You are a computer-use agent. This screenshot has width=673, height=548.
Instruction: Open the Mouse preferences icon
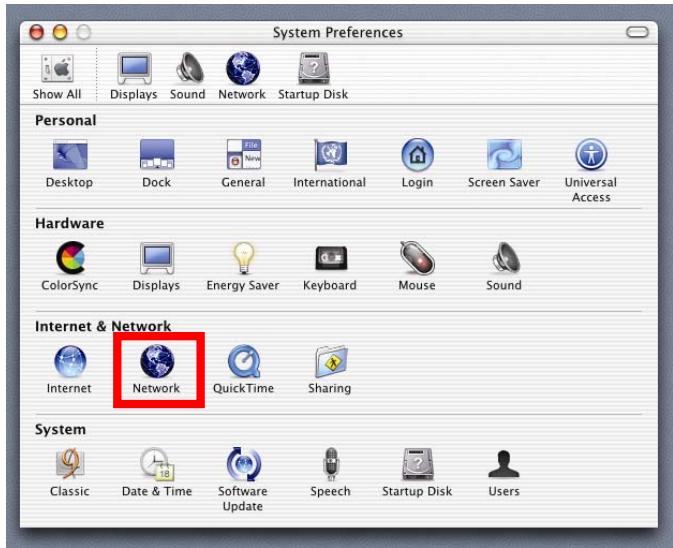click(417, 257)
